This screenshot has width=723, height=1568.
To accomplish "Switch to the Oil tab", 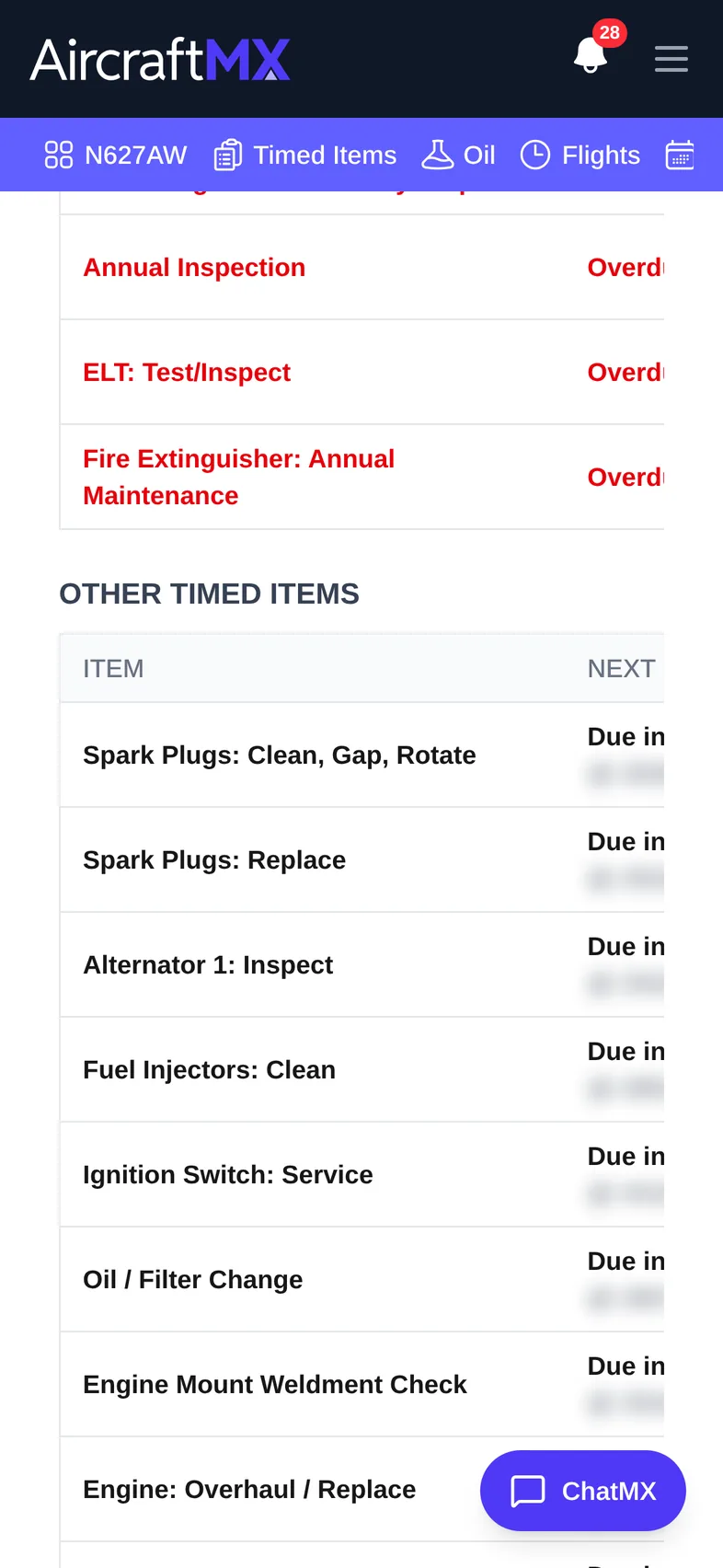I will [x=458, y=155].
